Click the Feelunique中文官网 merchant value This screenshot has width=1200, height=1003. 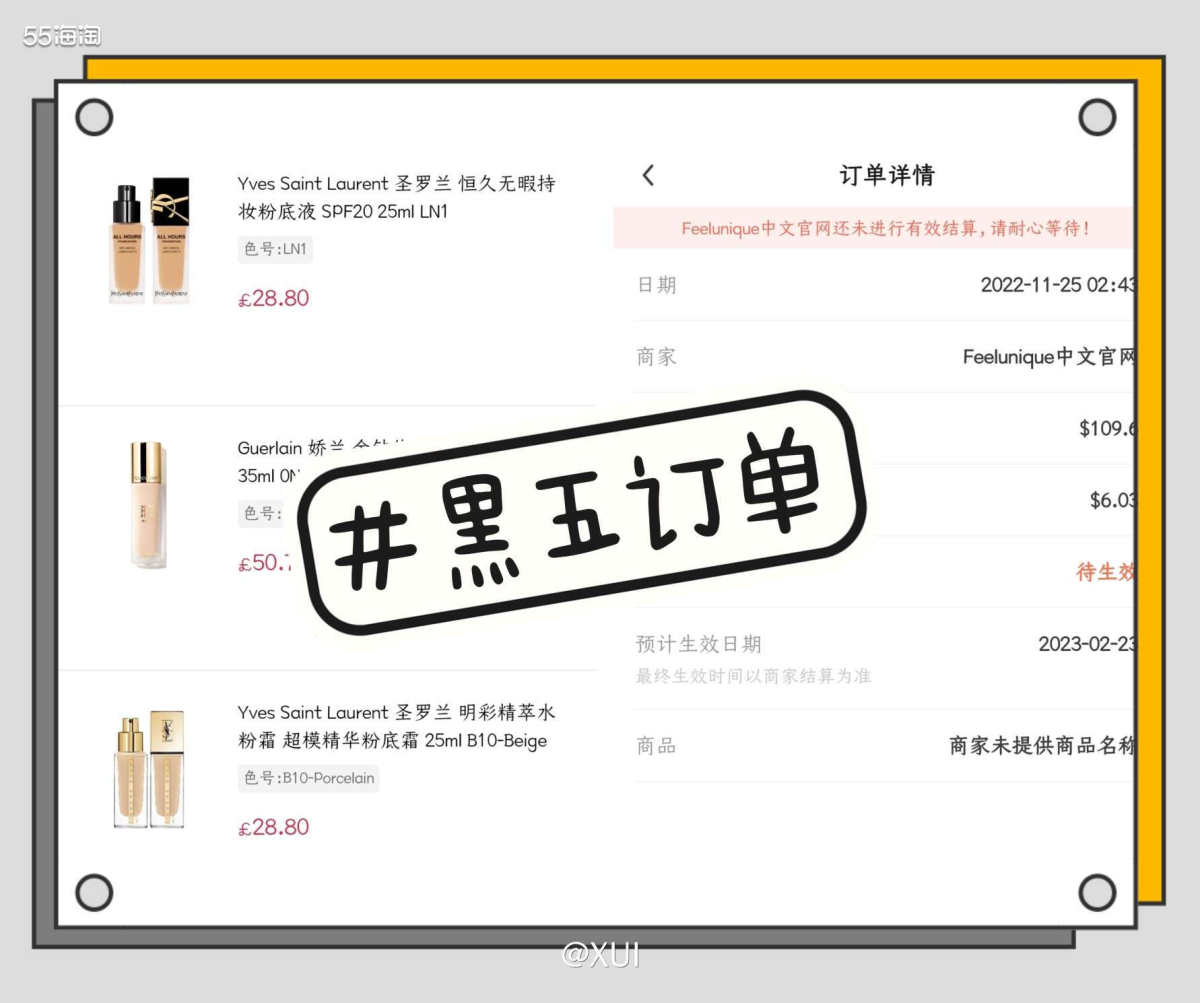[x=1048, y=357]
